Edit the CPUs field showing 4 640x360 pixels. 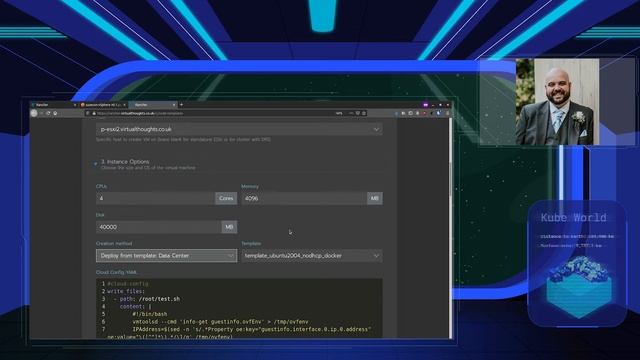point(156,198)
